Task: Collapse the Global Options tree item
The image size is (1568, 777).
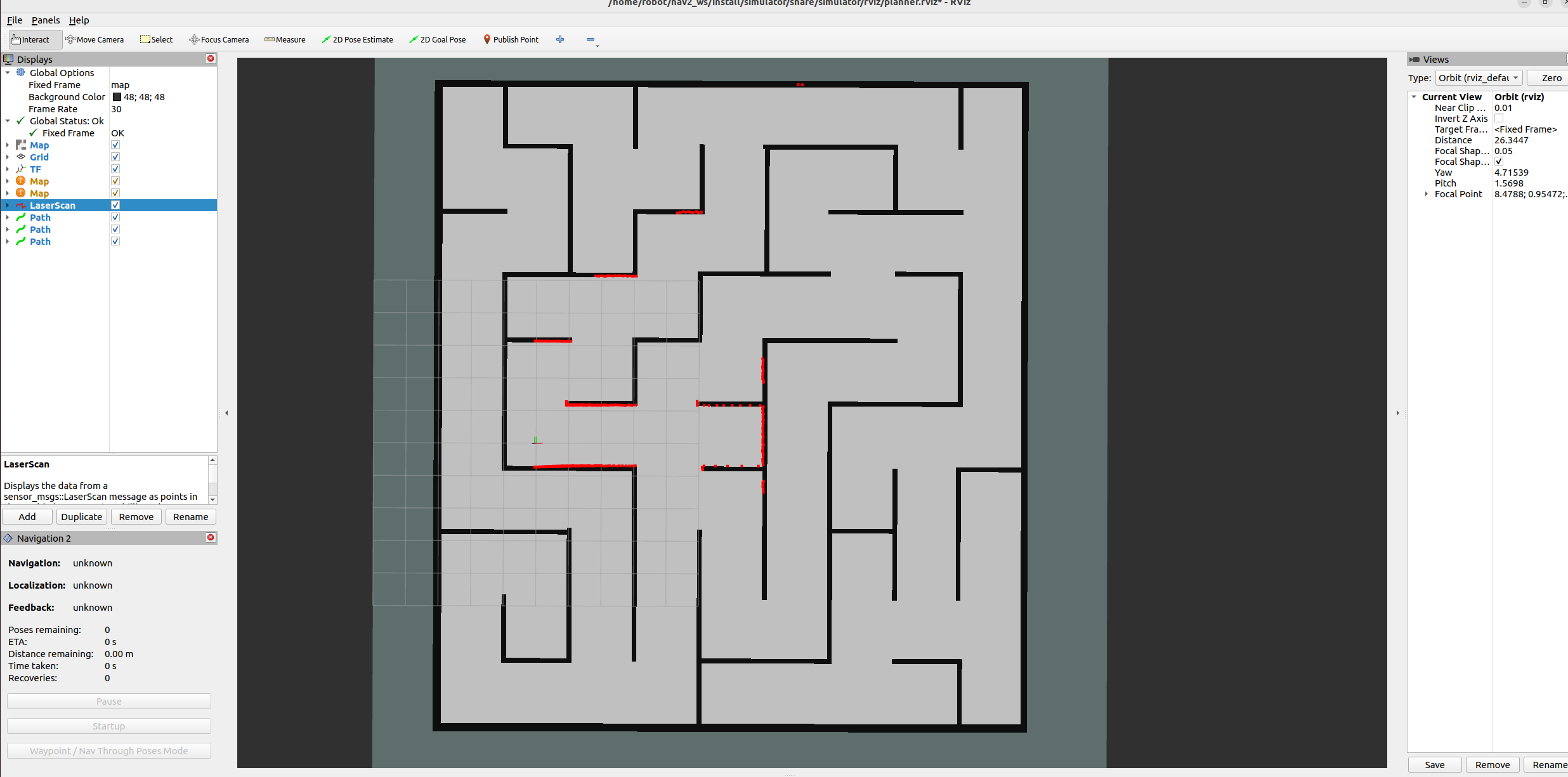Action: click(8, 72)
